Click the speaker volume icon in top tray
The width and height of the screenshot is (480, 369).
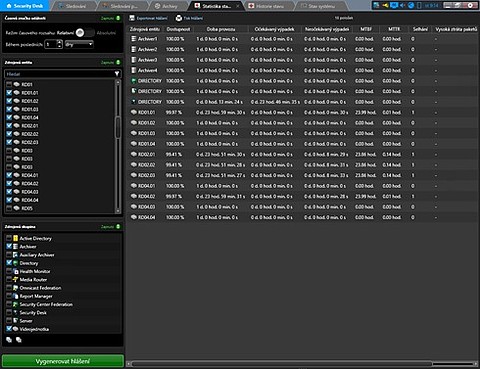coord(402,5)
